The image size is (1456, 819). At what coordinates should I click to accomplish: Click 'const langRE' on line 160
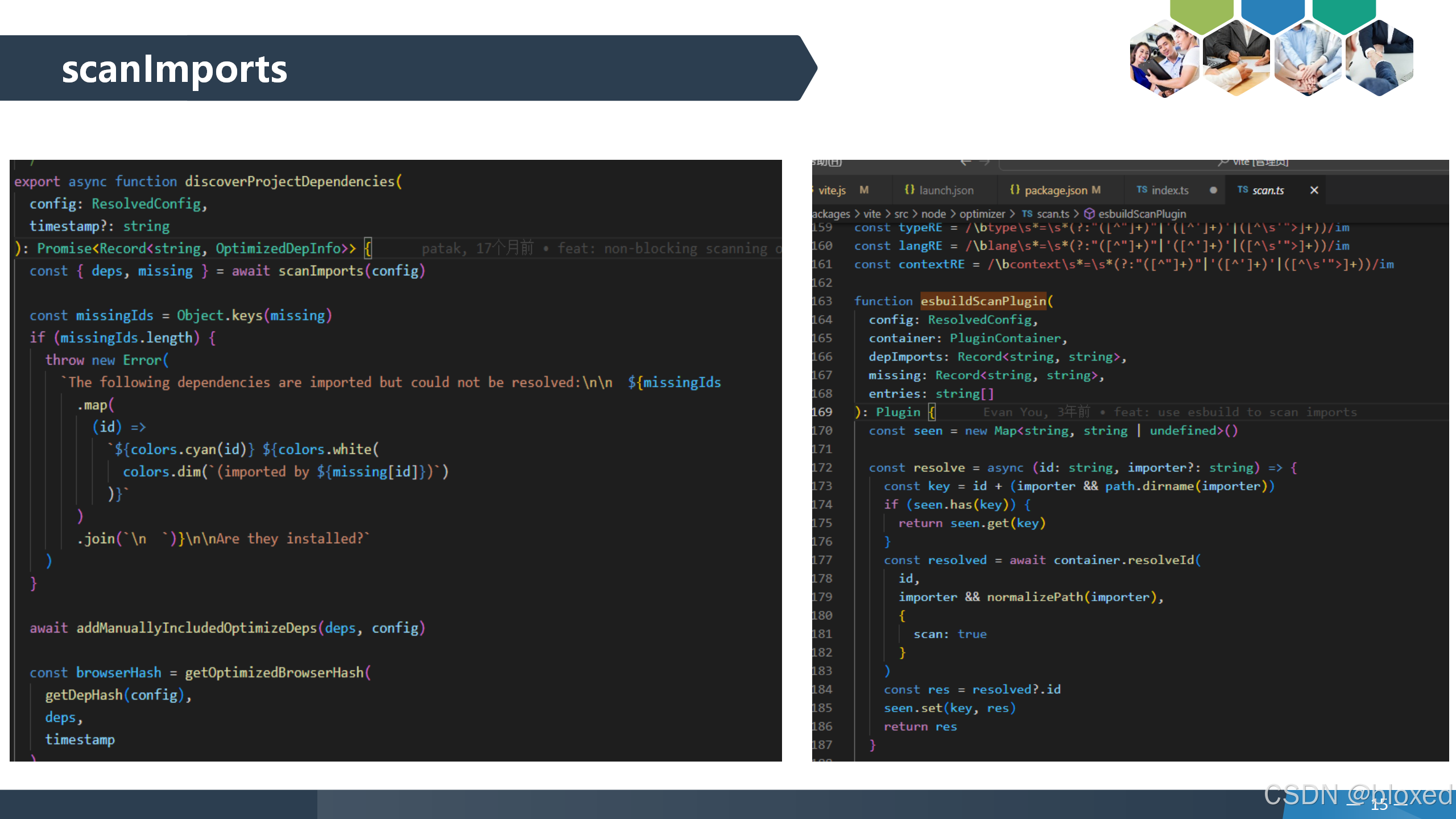[897, 246]
